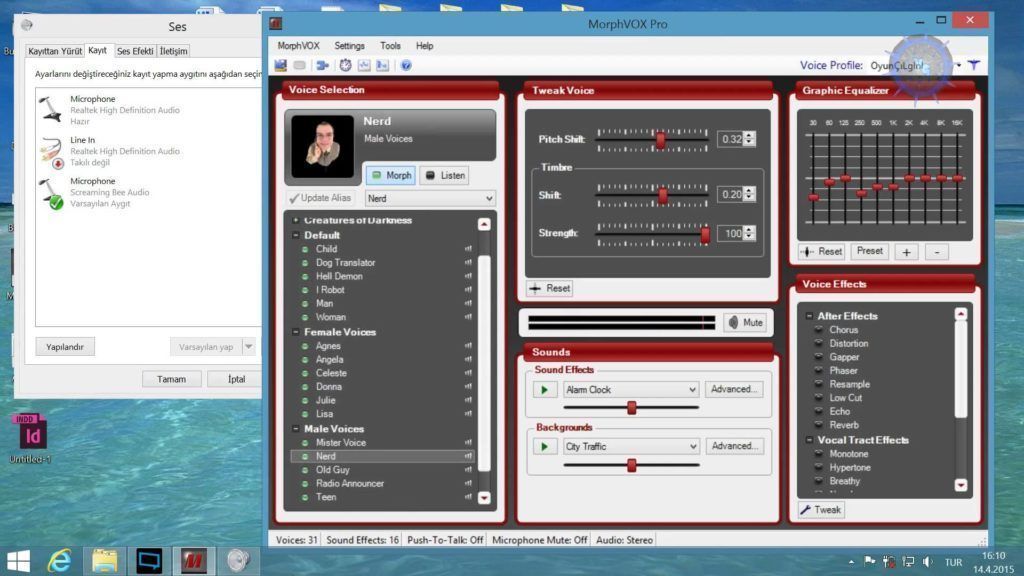Switch to the Ses Efekti tab
1024x576 pixels.
pos(134,51)
